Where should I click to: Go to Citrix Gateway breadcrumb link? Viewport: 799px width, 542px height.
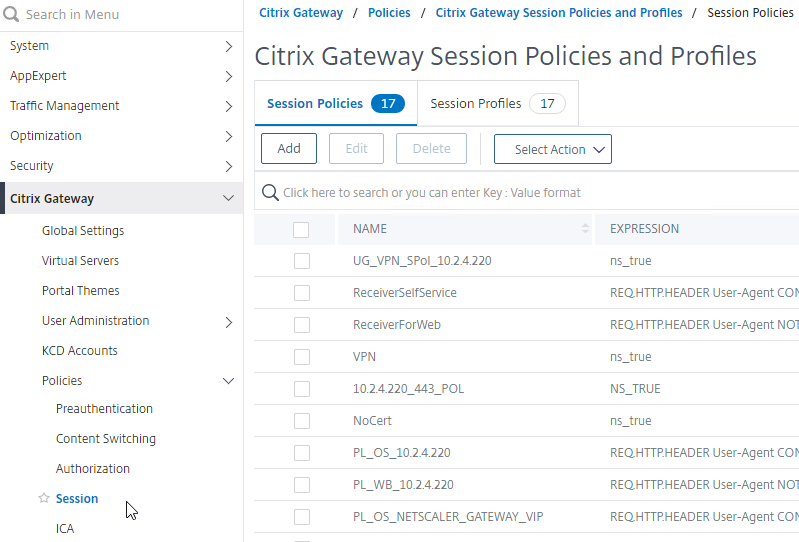[x=301, y=13]
